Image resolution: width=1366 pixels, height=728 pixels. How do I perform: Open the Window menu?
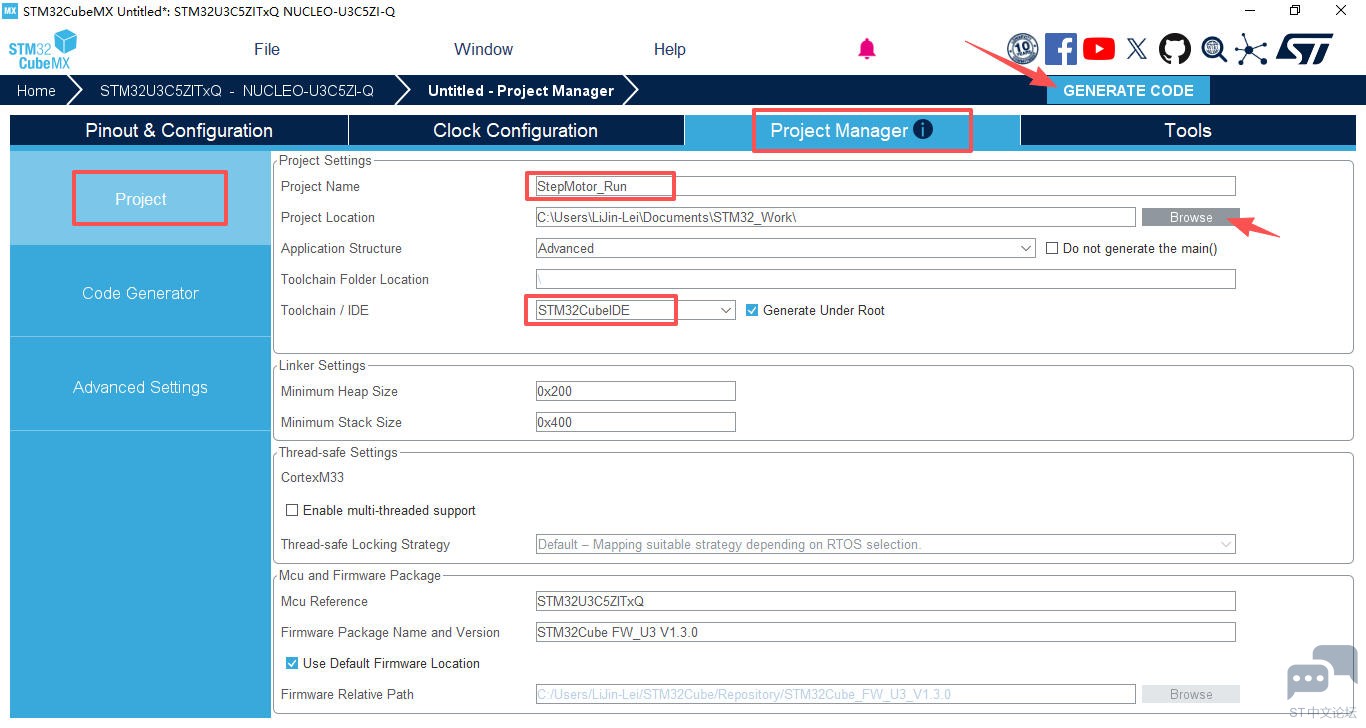[x=483, y=49]
